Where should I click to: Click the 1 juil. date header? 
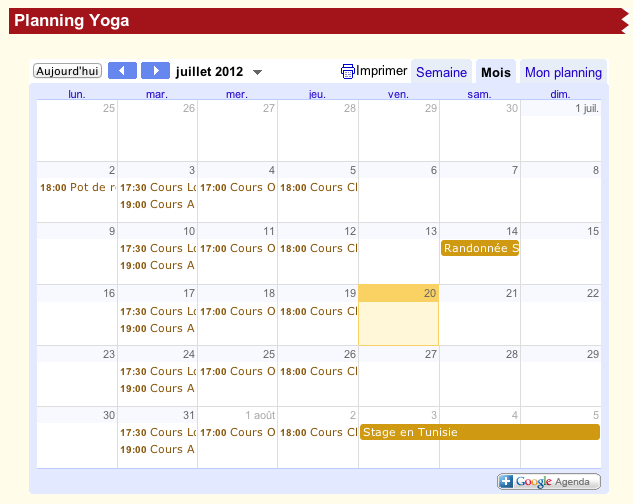586,108
